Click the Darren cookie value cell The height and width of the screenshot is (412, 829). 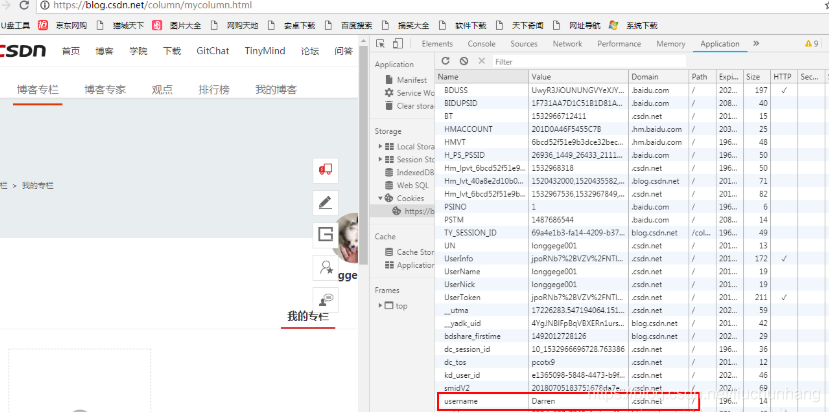click(x=578, y=401)
